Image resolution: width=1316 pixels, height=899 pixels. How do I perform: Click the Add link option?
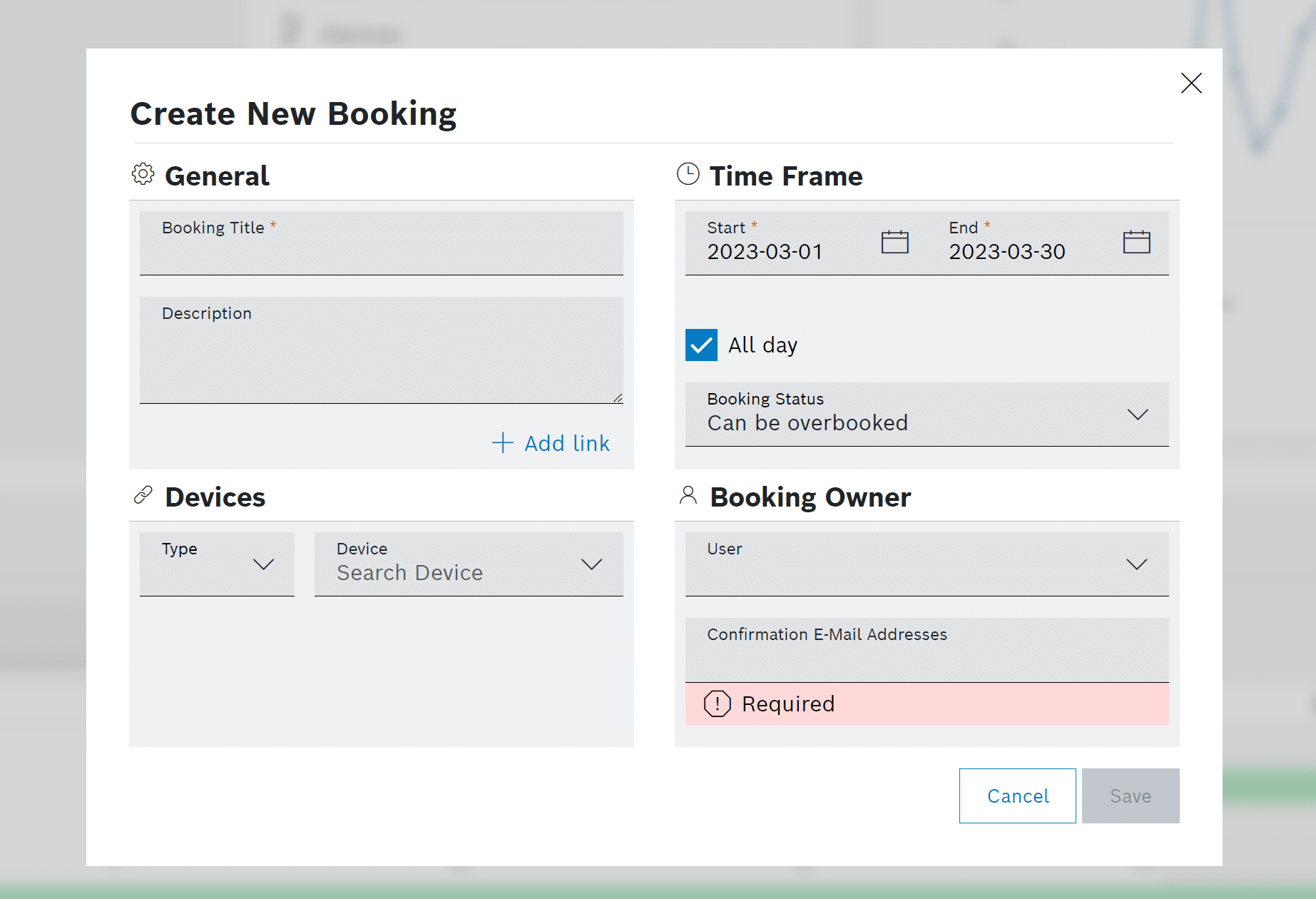[551, 443]
